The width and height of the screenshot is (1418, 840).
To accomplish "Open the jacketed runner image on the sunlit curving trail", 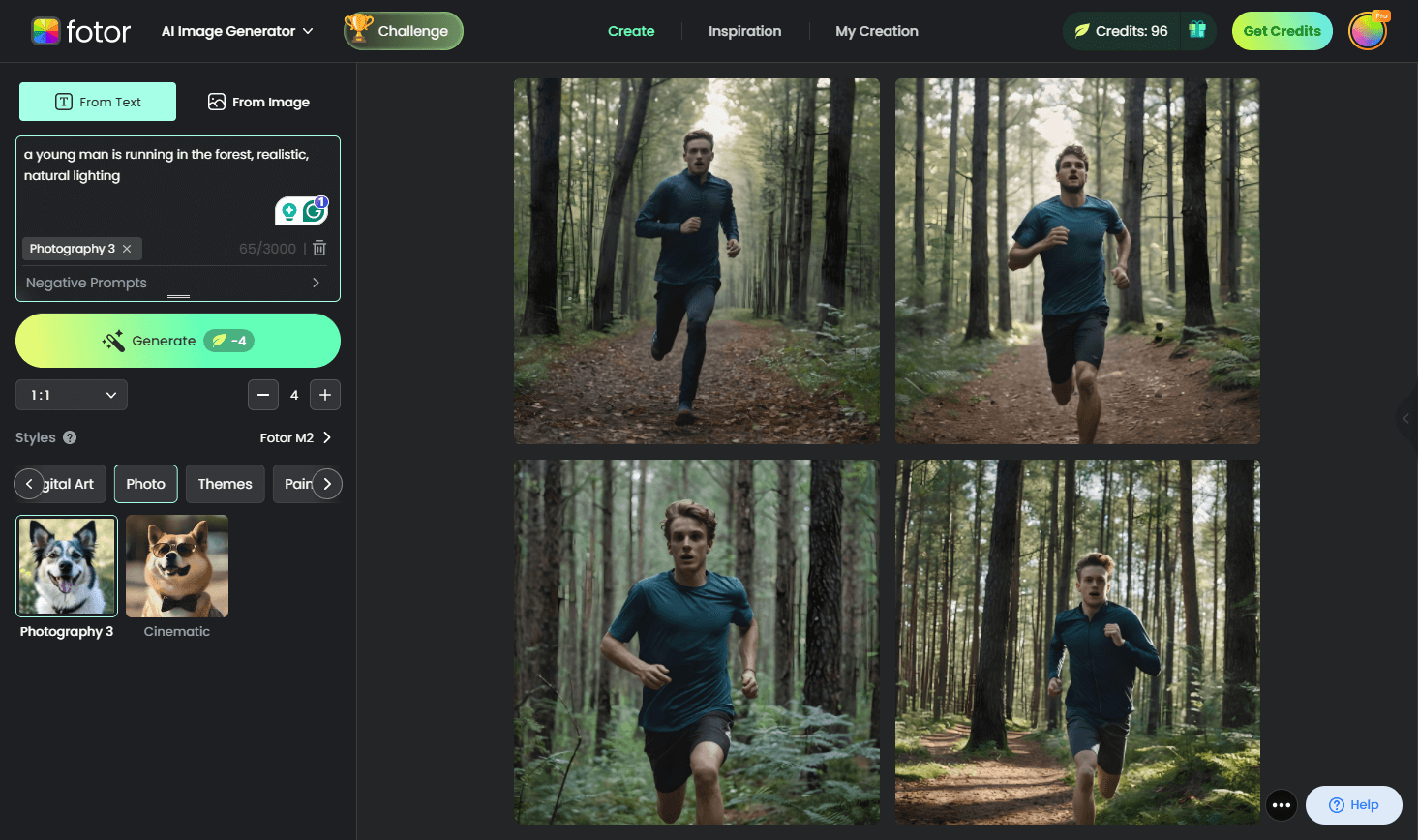I will tap(1077, 643).
